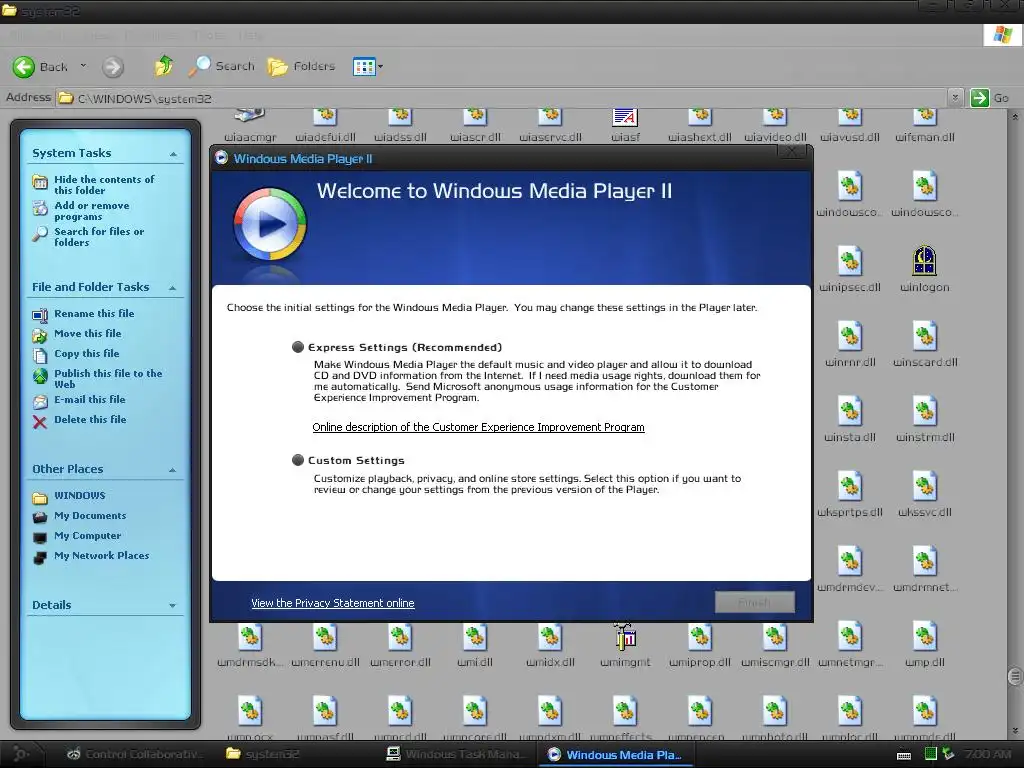1024x768 pixels.
Task: Select the wmimgmt file icon
Action: [625, 637]
